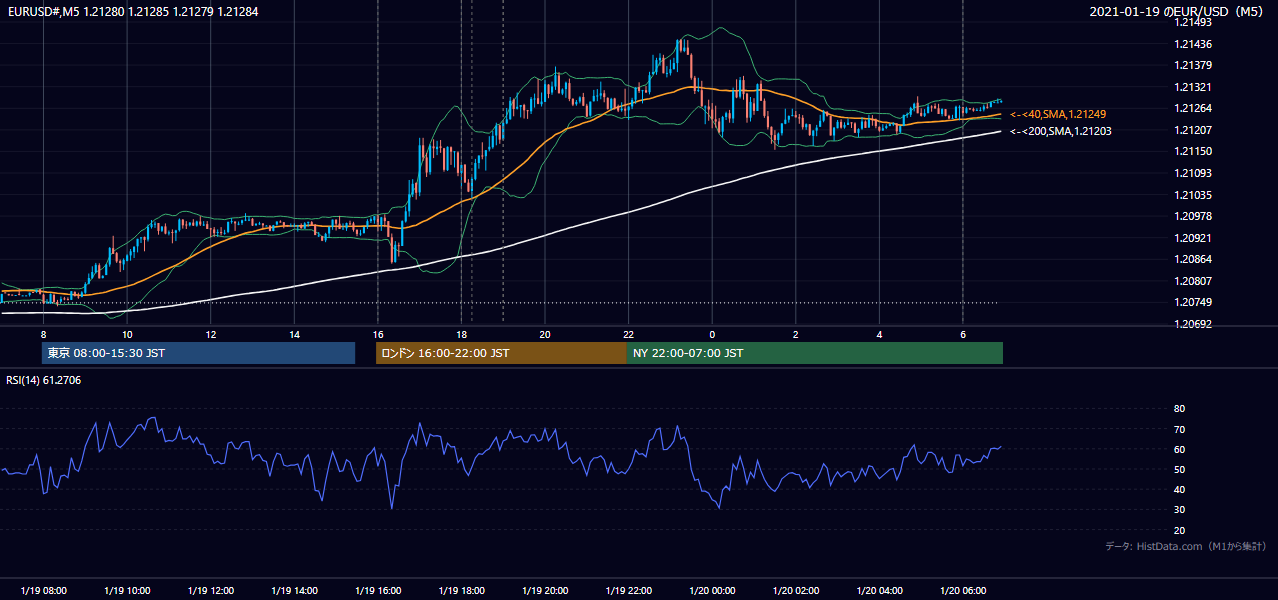Click price axis label 1.20692
This screenshot has width=1278, height=600.
[1193, 324]
